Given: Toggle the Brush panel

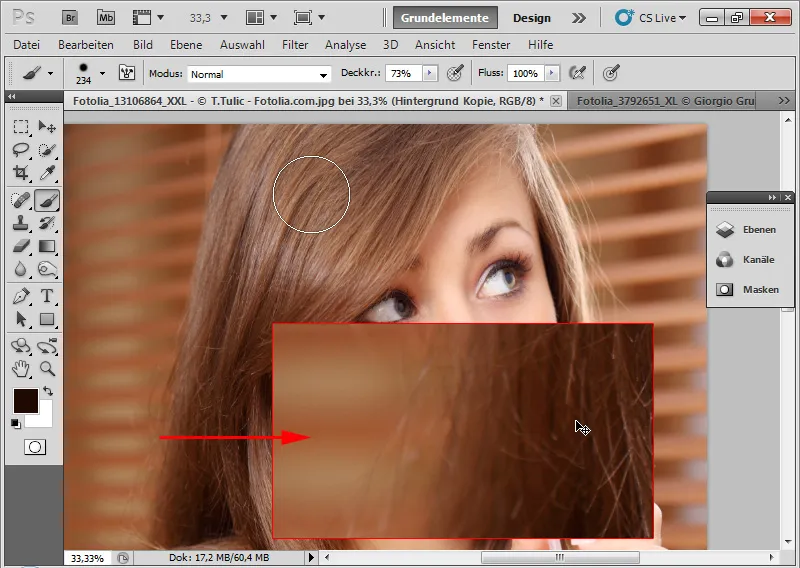Looking at the screenshot, I should tap(127, 73).
